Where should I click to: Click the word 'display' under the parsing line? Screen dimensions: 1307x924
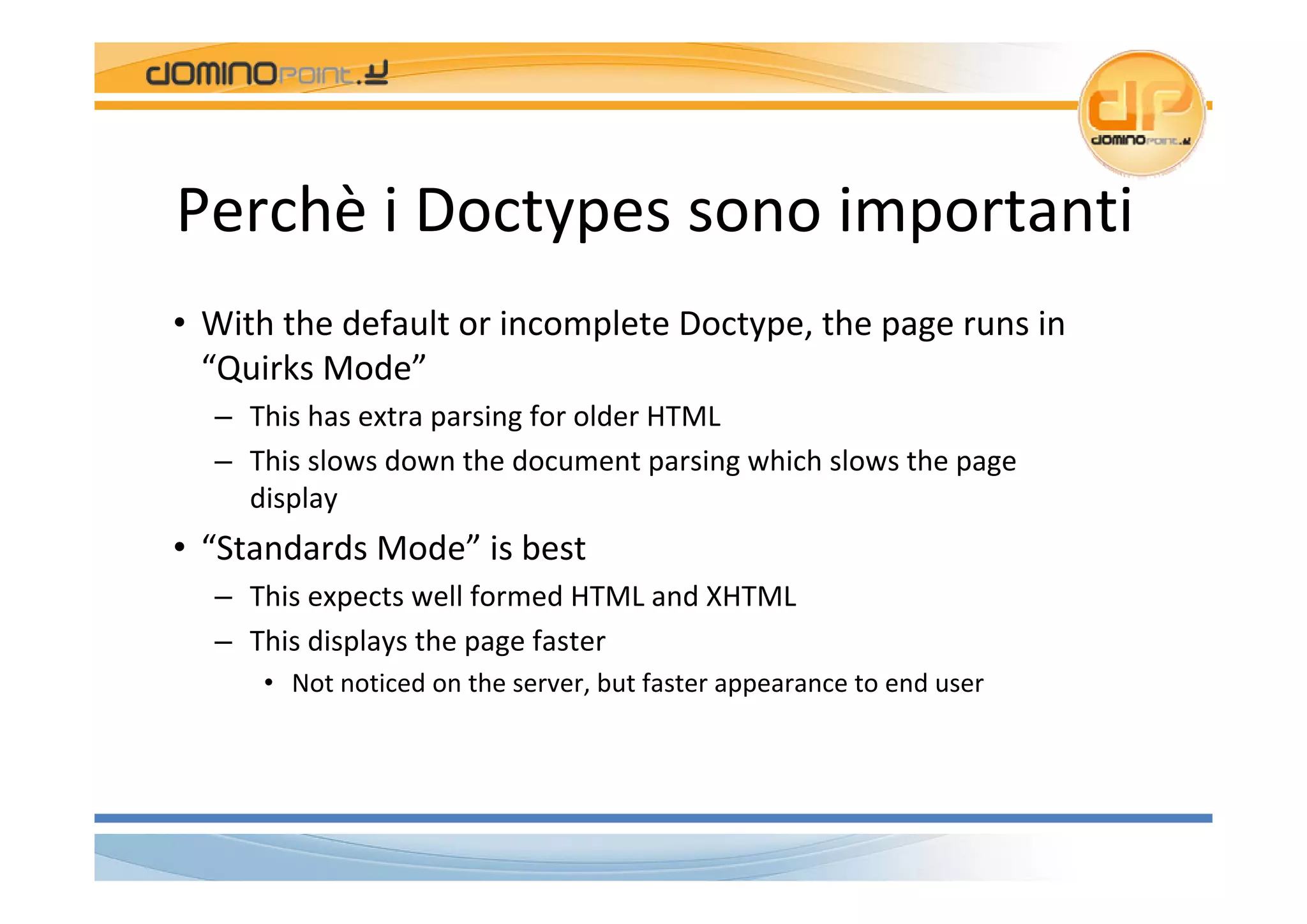point(294,498)
